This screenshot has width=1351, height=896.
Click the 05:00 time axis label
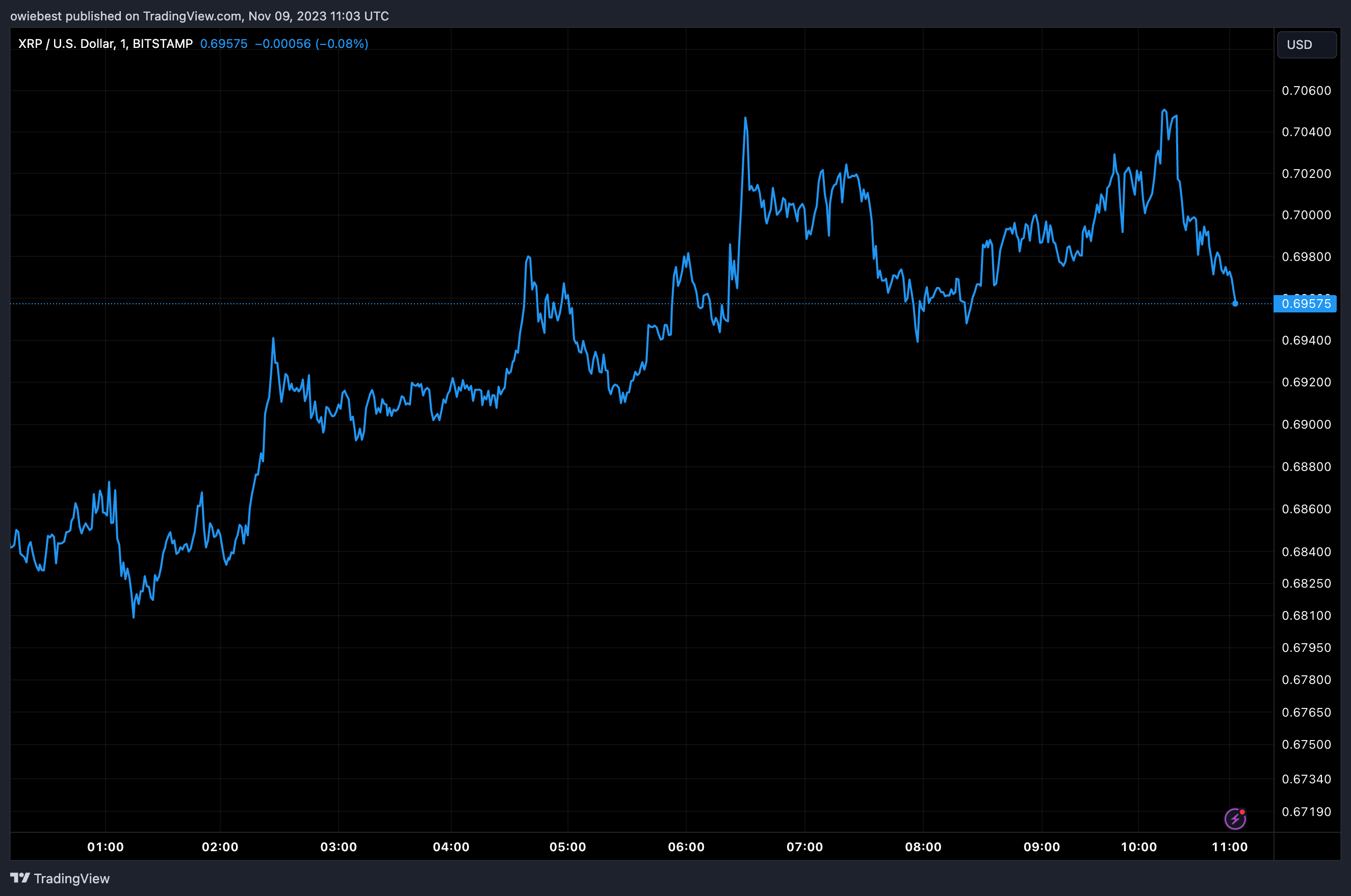coord(567,847)
